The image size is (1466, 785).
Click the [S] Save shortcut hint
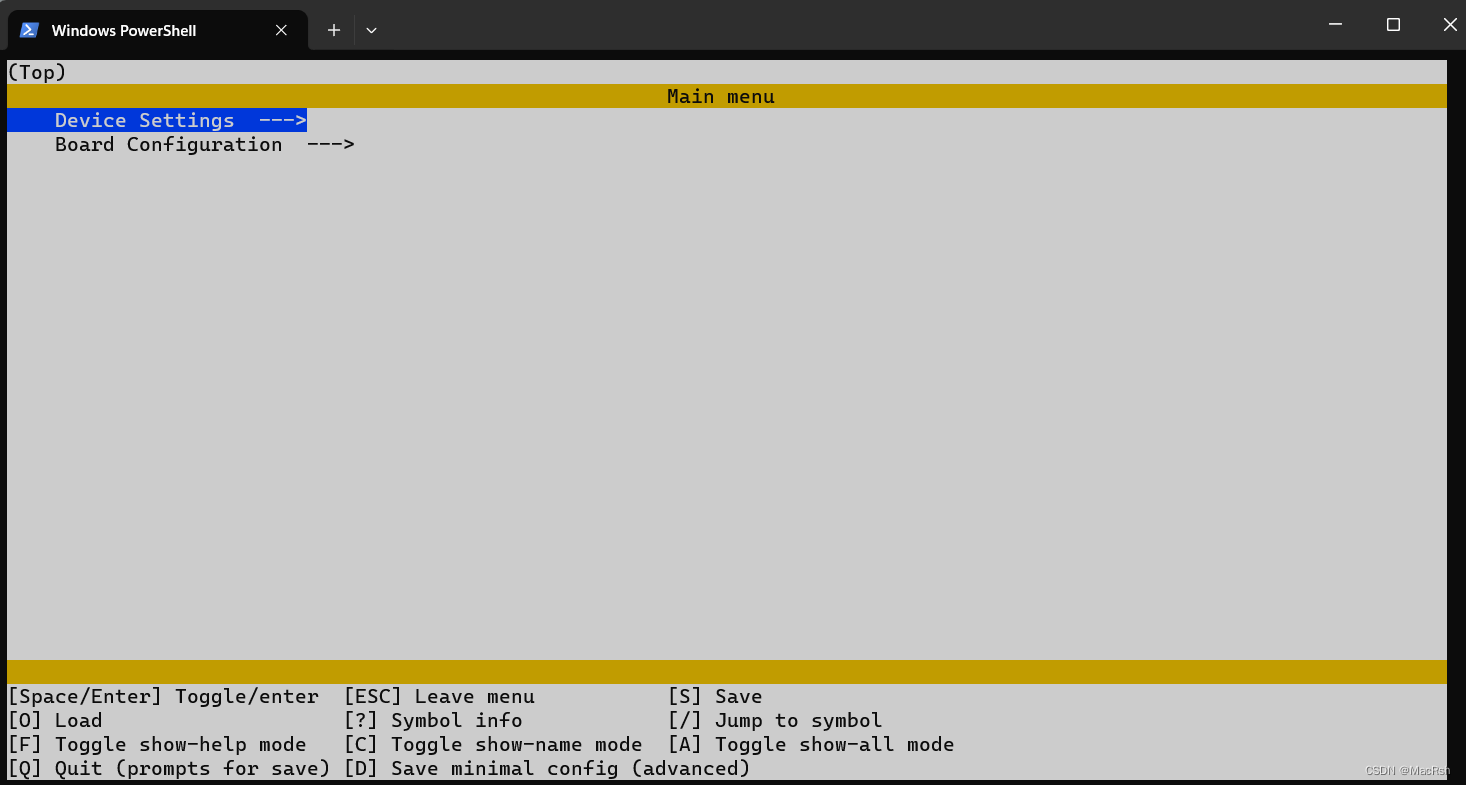click(715, 696)
